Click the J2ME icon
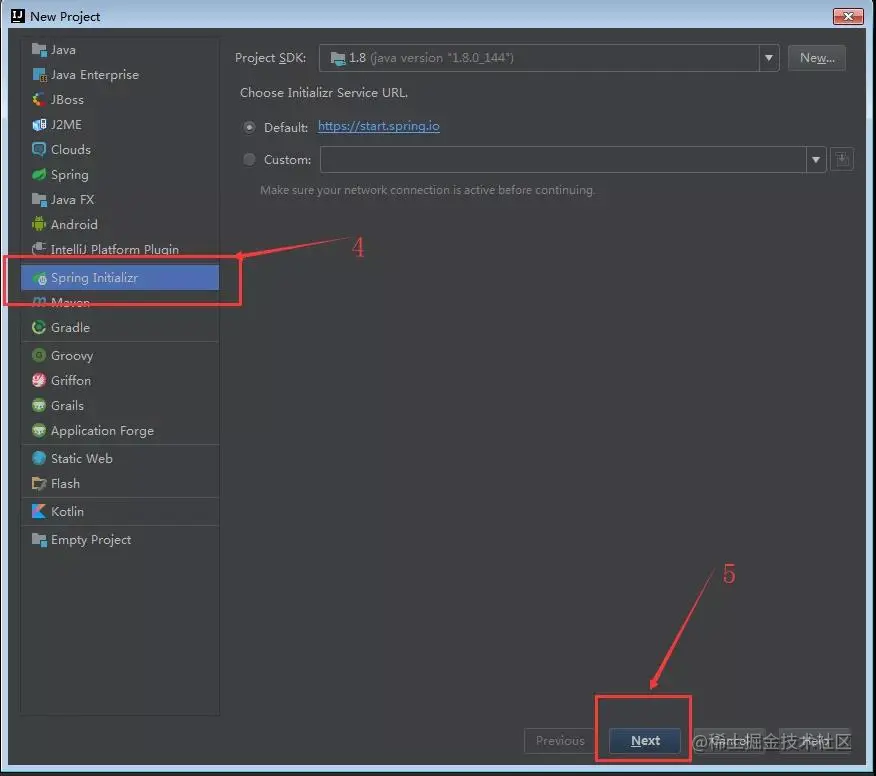 coord(39,125)
